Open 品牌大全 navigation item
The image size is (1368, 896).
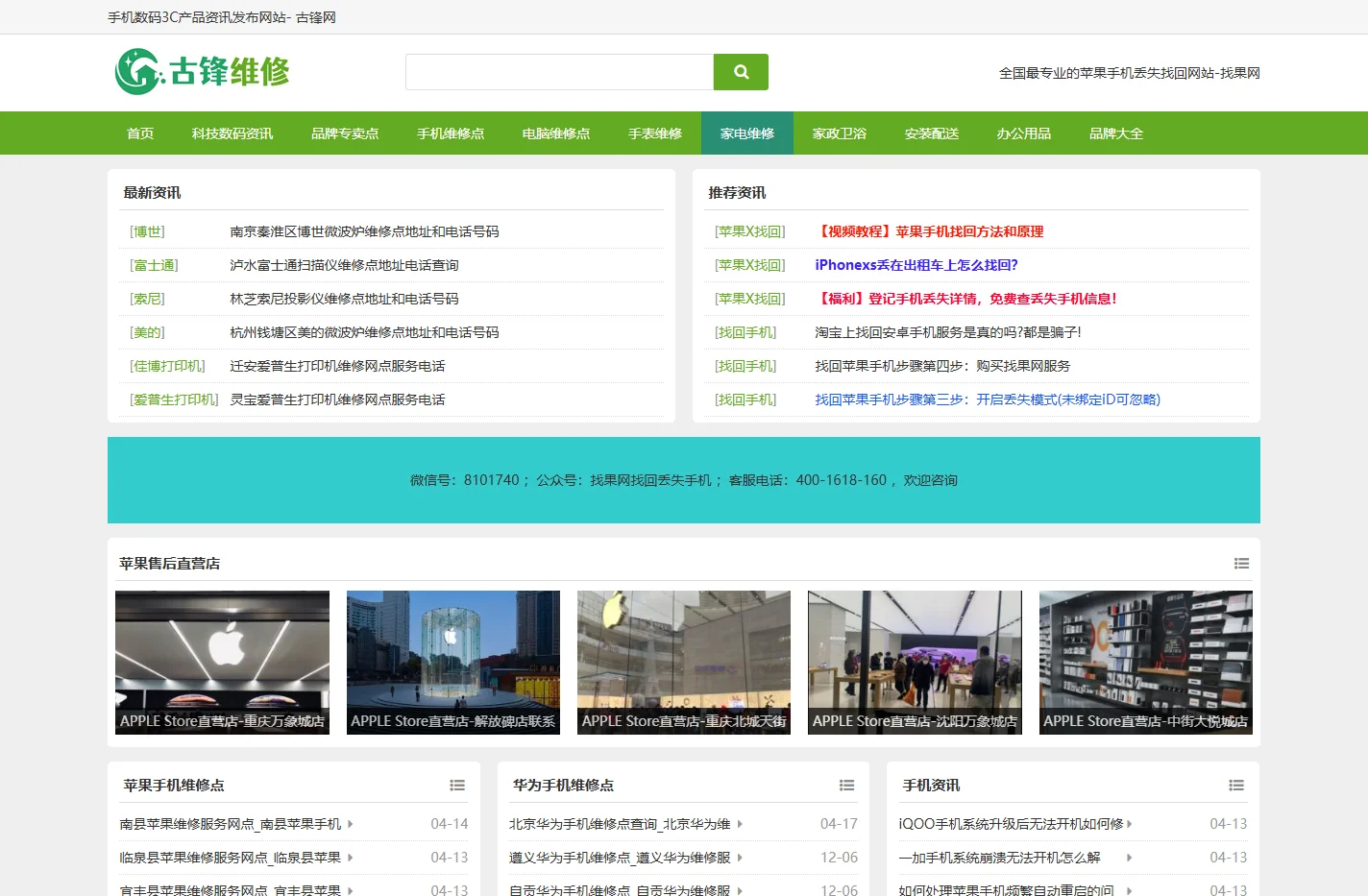pos(1116,133)
